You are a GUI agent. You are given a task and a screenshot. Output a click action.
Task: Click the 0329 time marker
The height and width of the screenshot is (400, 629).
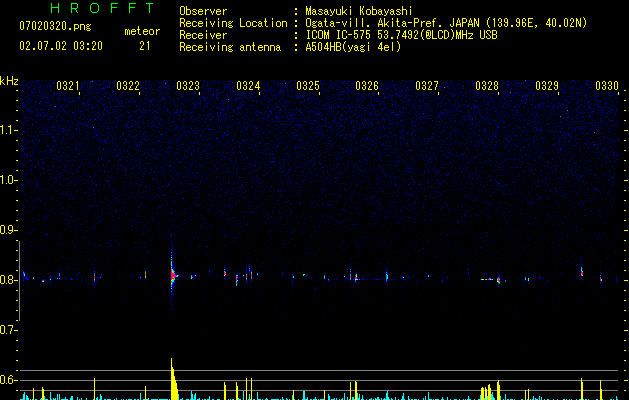pyautogui.click(x=547, y=85)
